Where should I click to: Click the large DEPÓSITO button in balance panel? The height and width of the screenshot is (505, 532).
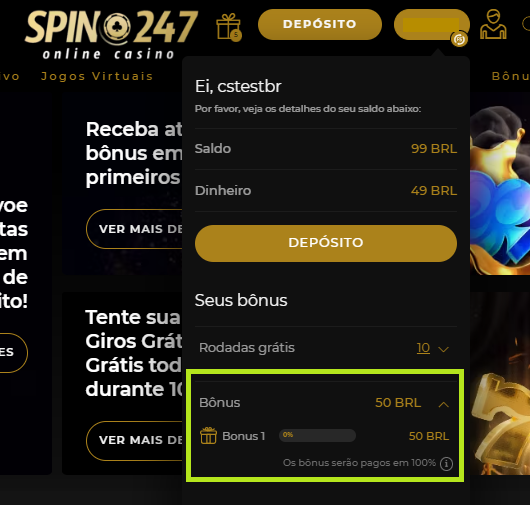tap(326, 243)
